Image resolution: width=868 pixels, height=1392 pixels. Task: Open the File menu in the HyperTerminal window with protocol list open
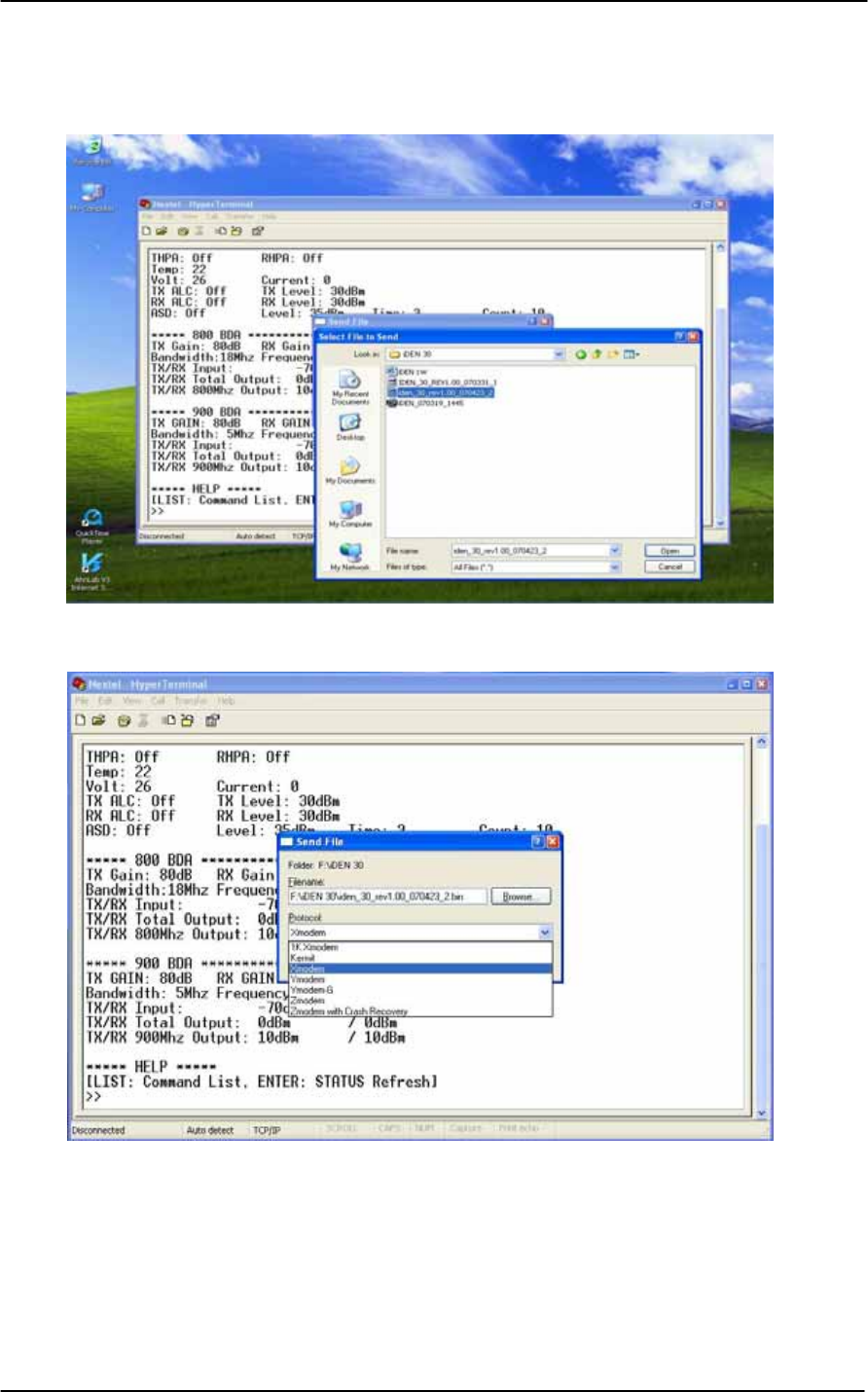coord(81,701)
